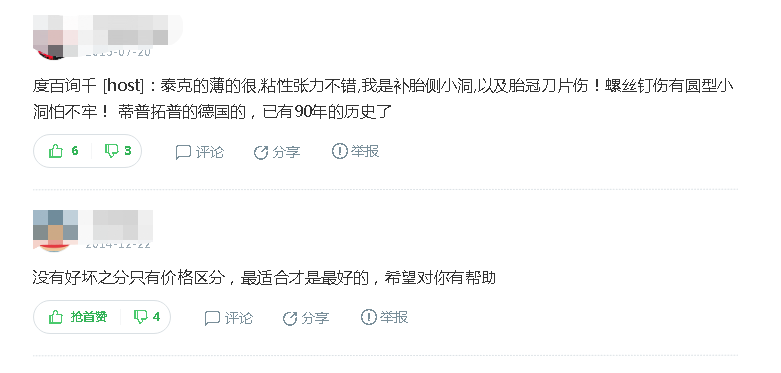Click the share icon on the second answer
The height and width of the screenshot is (373, 781).
coord(290,318)
